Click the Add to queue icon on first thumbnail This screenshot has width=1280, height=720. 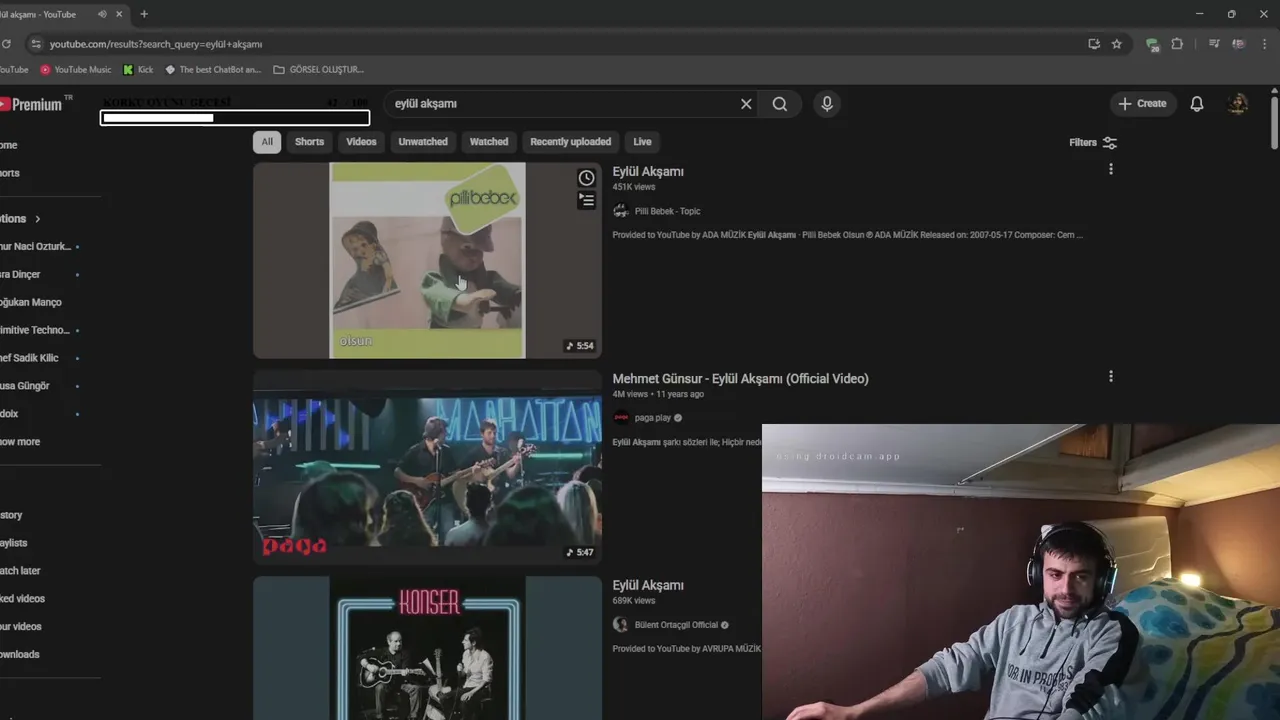[x=586, y=201]
